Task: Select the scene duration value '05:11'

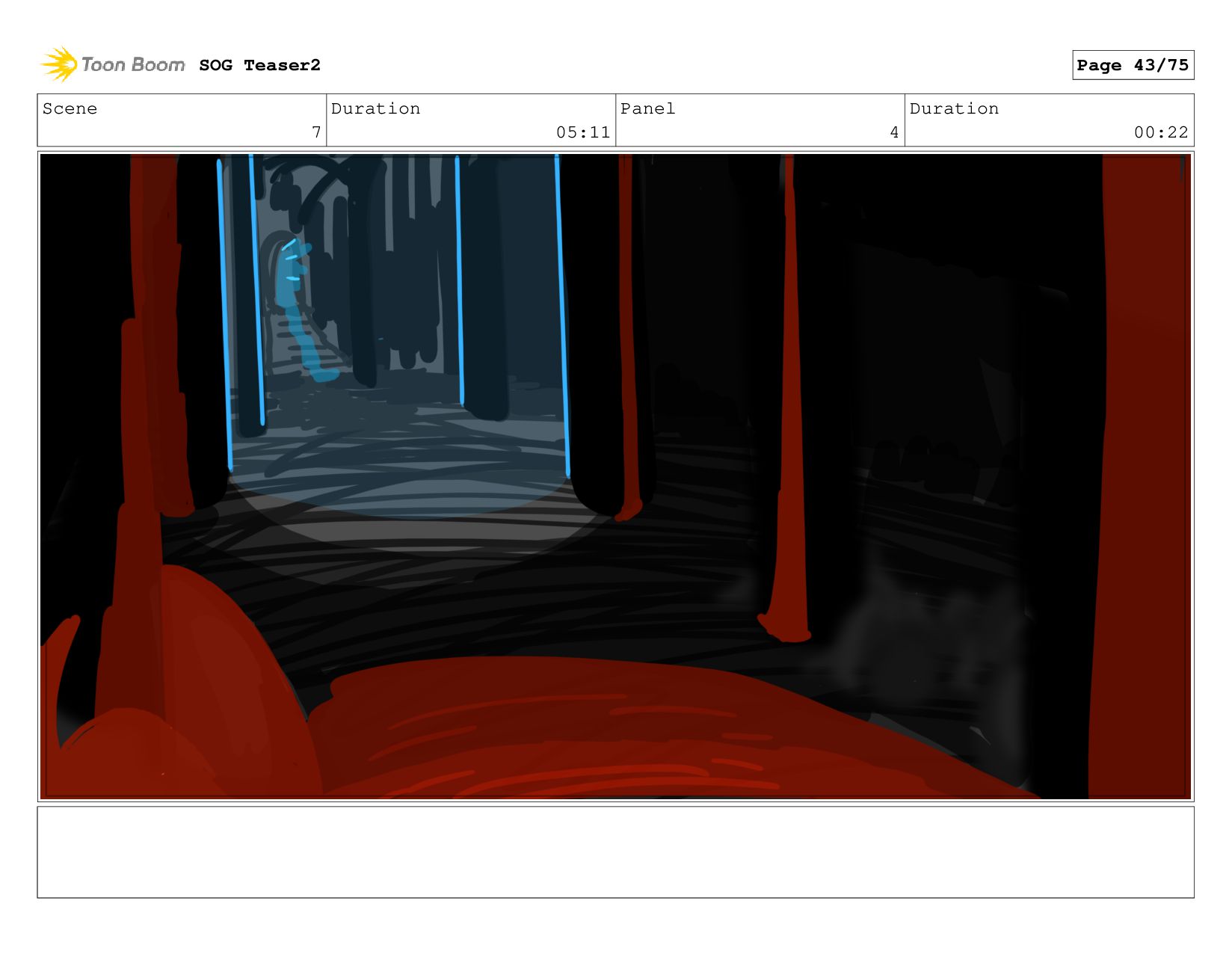Action: click(x=583, y=132)
